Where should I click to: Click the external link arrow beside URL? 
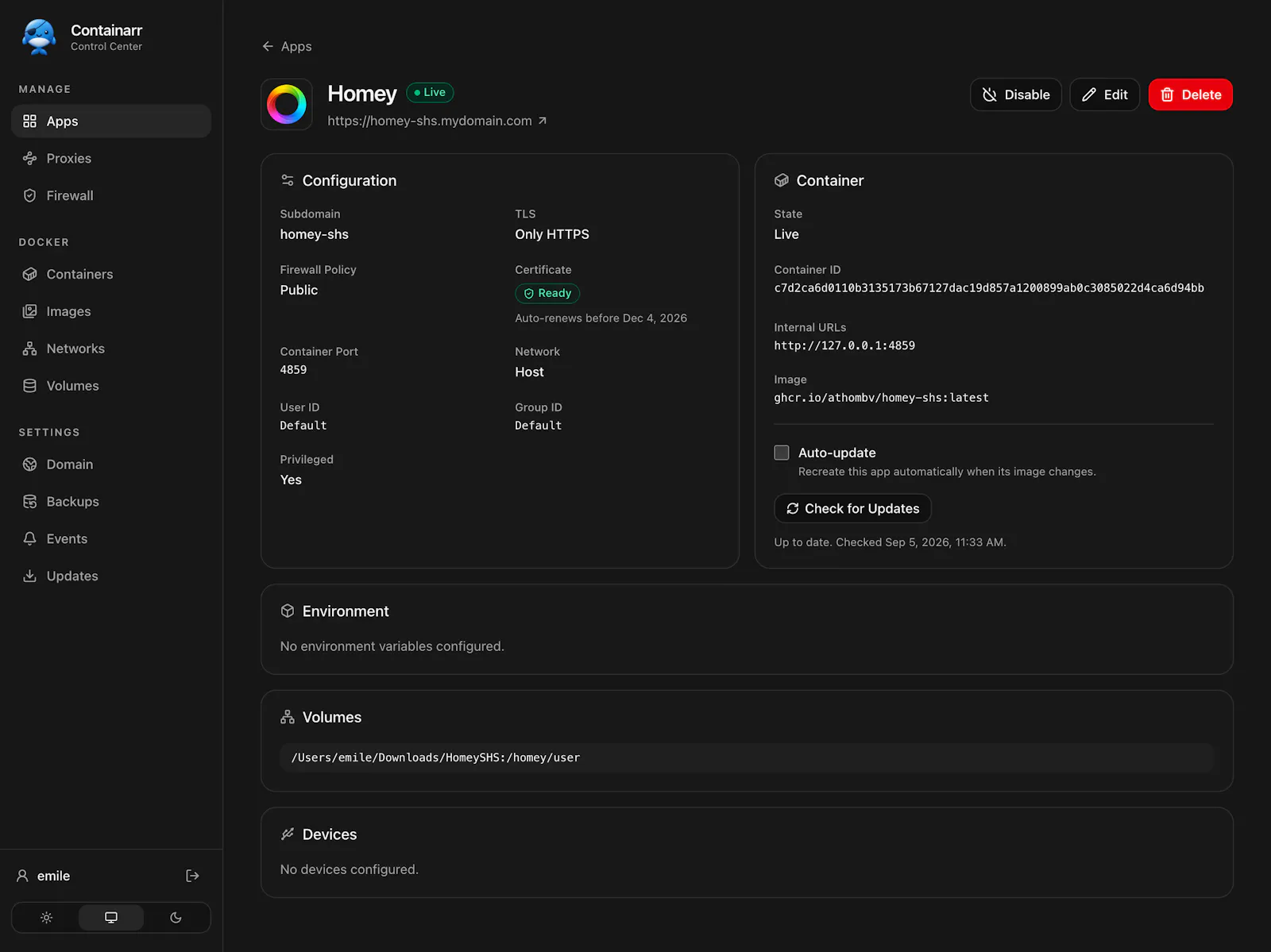click(x=542, y=121)
